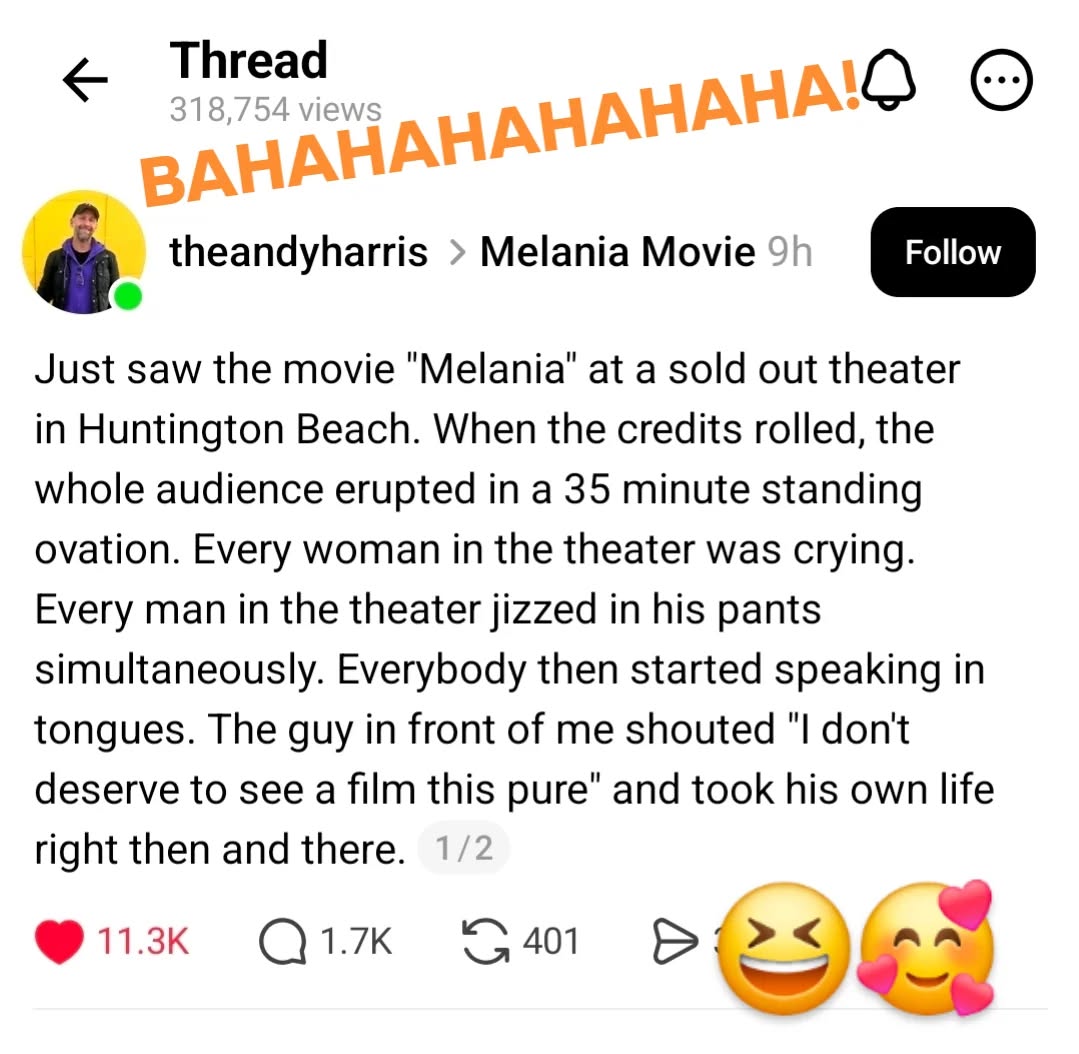Tap the 1.7K replies count
The height and width of the screenshot is (1054, 1079).
pyautogui.click(x=356, y=940)
